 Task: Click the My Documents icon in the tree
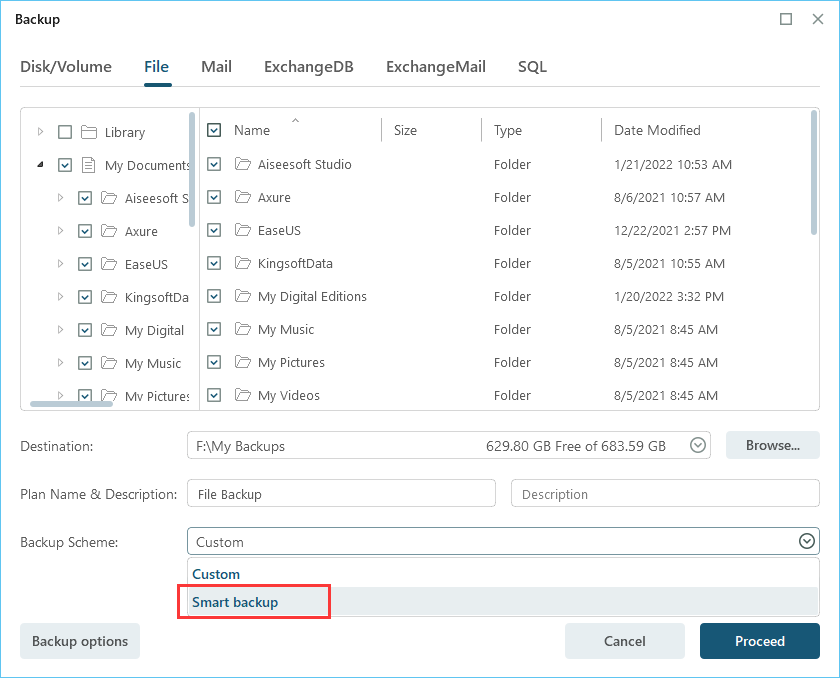point(88,165)
